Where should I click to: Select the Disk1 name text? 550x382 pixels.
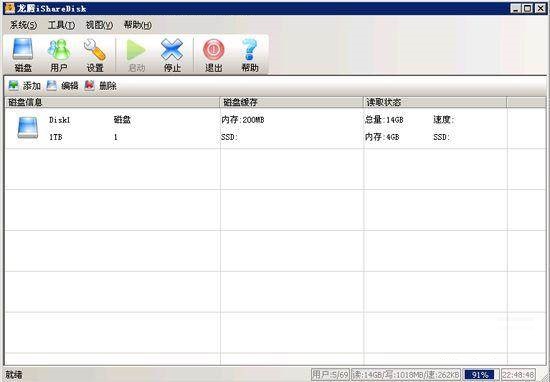(60, 120)
